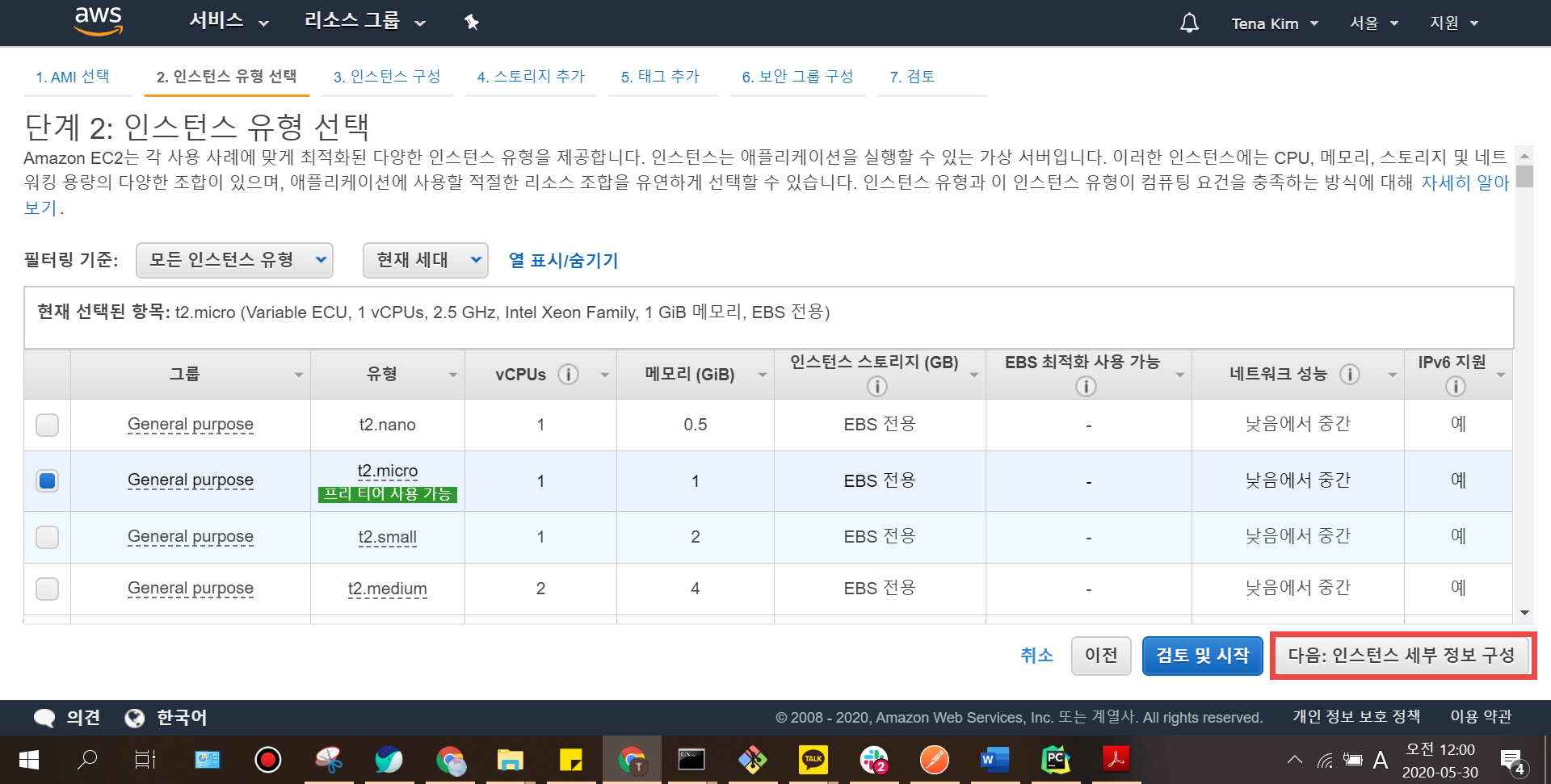Go to the 5. 태그 추가 tab

pyautogui.click(x=660, y=77)
